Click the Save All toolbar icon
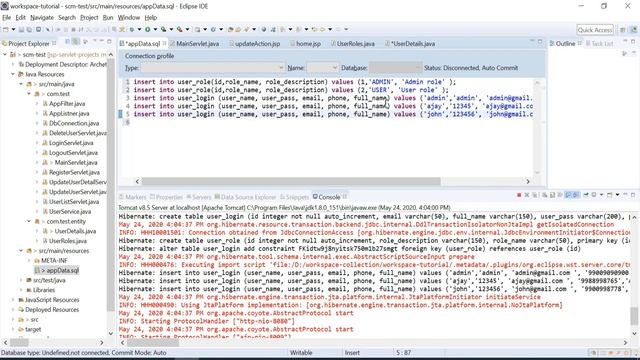 click(x=29, y=29)
